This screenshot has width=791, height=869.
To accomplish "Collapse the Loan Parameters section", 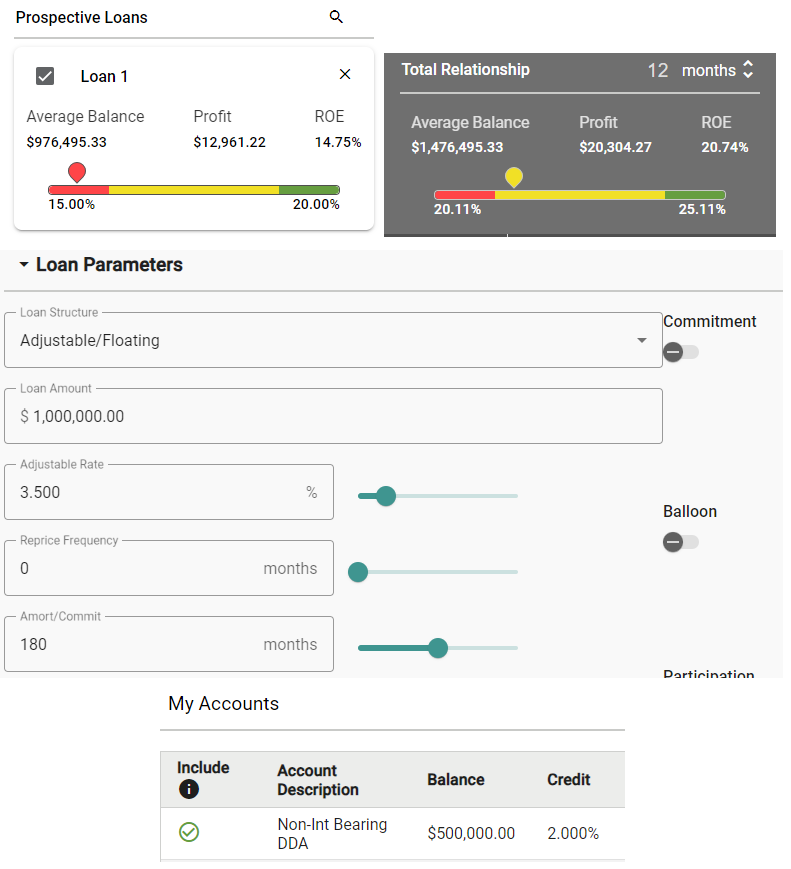I will 24,265.
